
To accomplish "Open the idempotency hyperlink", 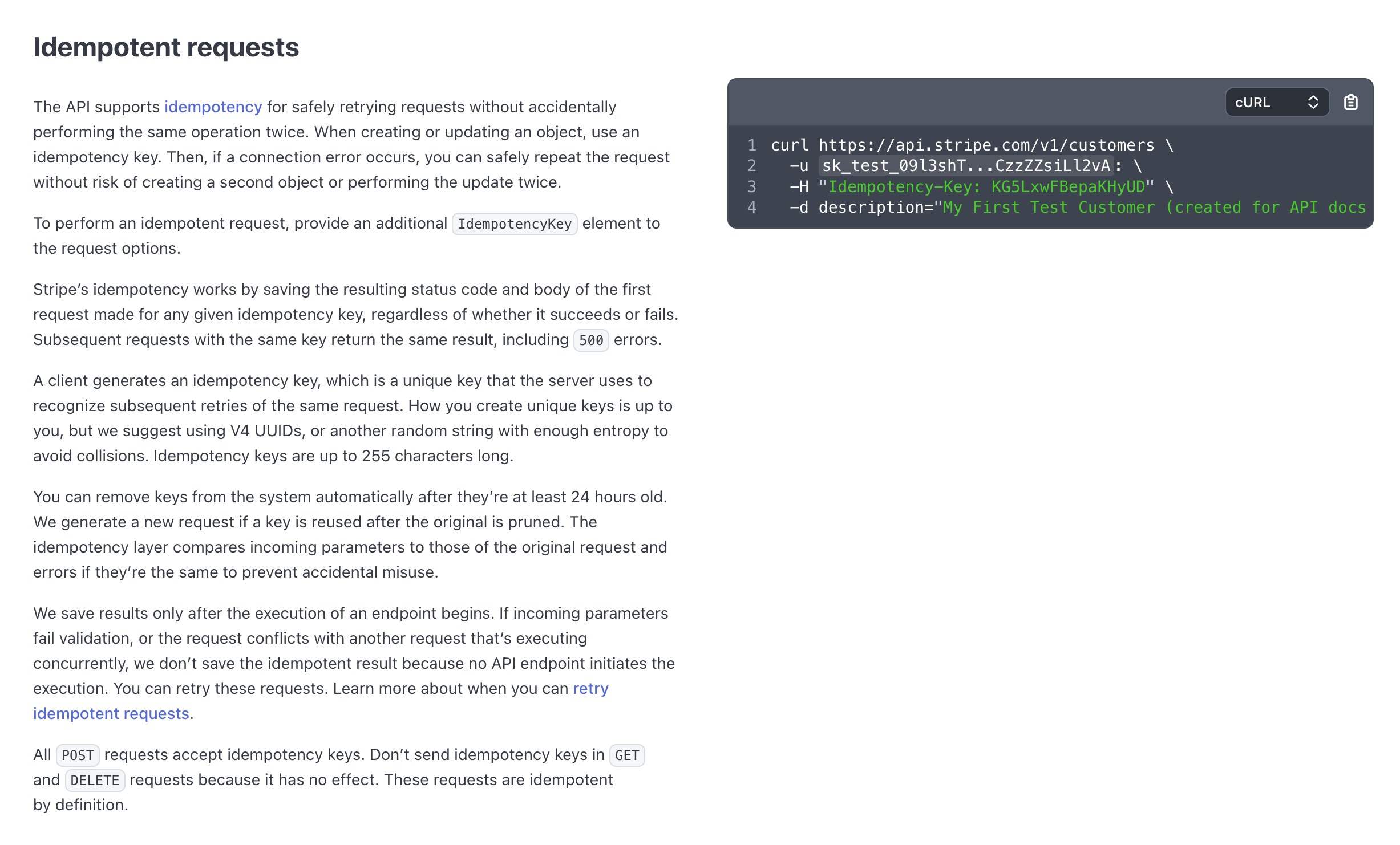I will [213, 107].
